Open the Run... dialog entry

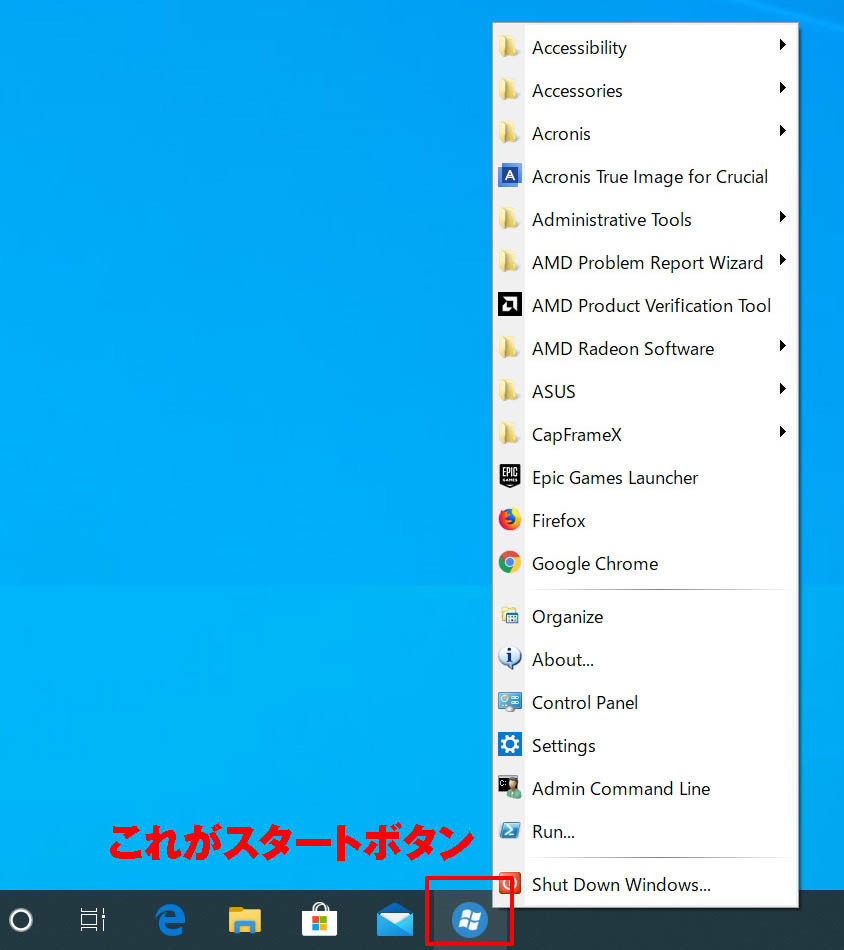[645, 832]
